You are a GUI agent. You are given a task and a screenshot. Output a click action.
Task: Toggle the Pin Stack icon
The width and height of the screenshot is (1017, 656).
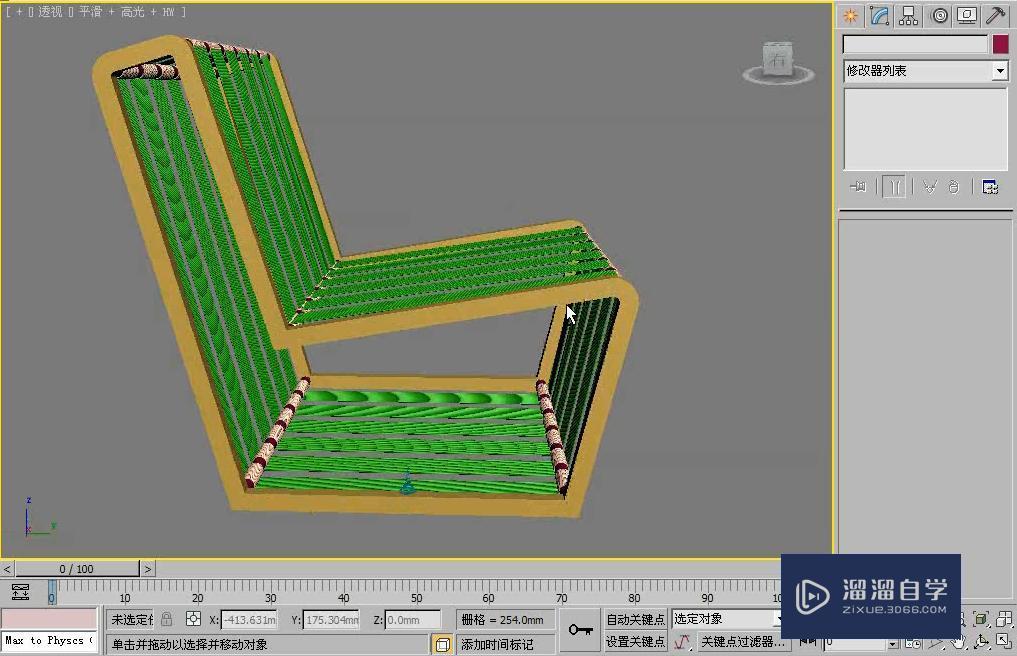[858, 187]
